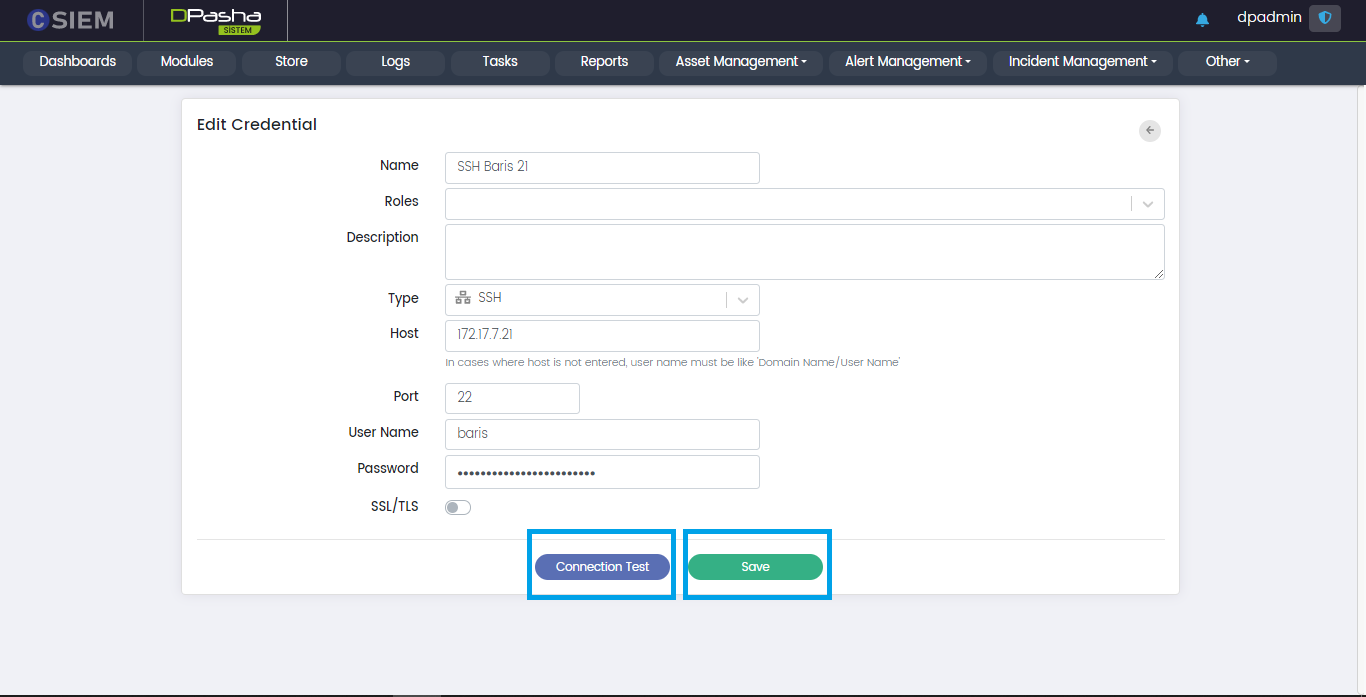Save the credential
Image resolution: width=1366 pixels, height=697 pixels.
coord(755,567)
